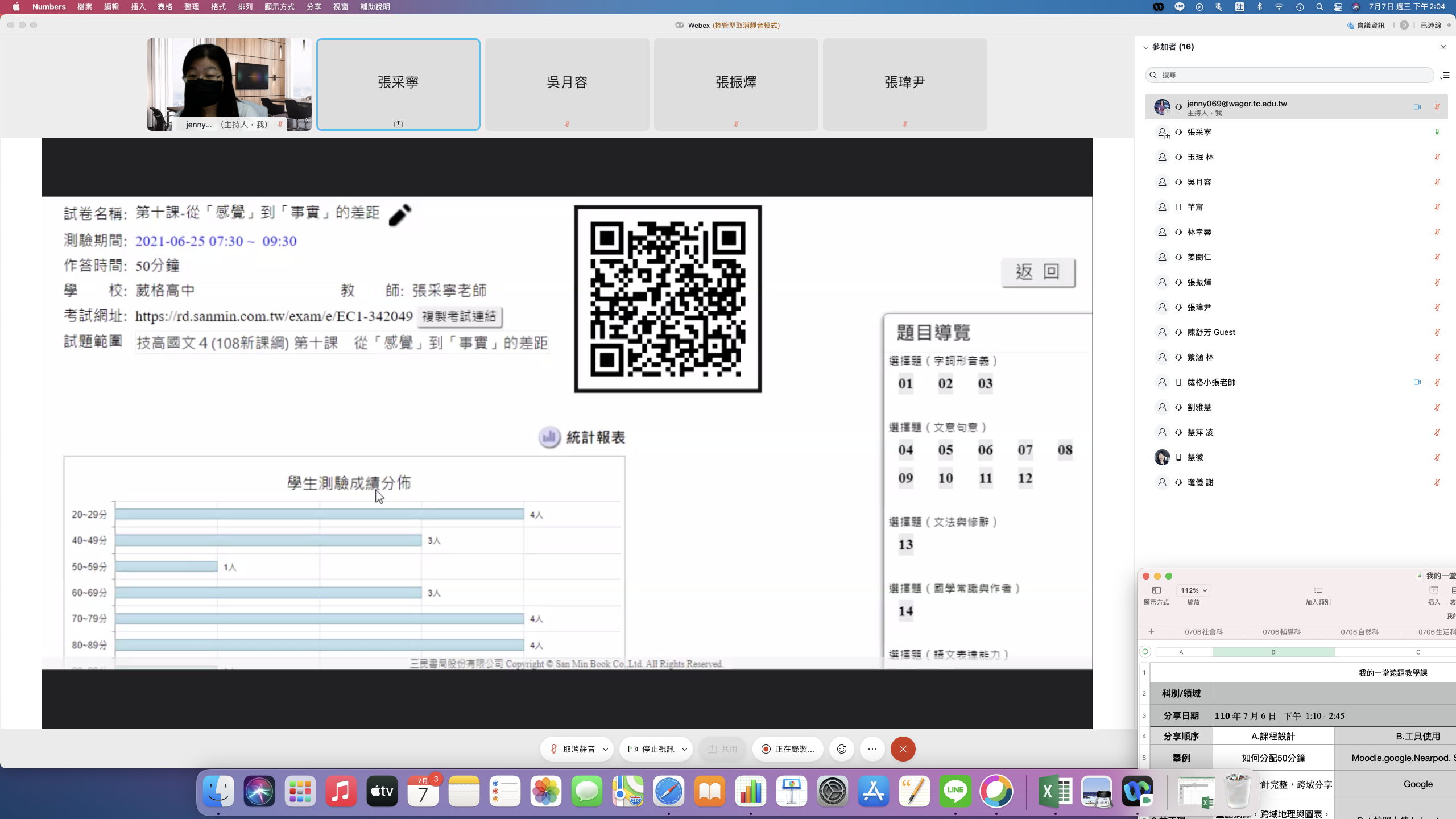
Task: Switch to the 0706社會科 sheet tab
Action: point(1203,632)
